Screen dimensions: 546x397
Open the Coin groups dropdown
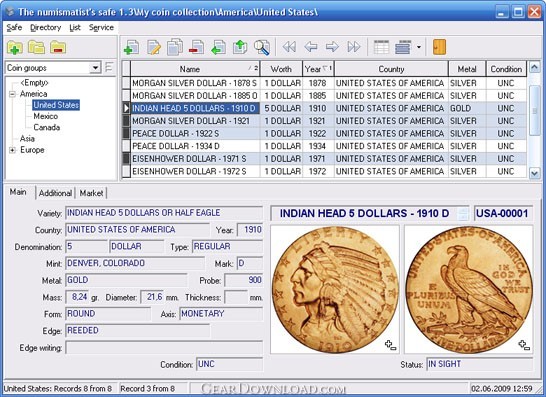(95, 68)
